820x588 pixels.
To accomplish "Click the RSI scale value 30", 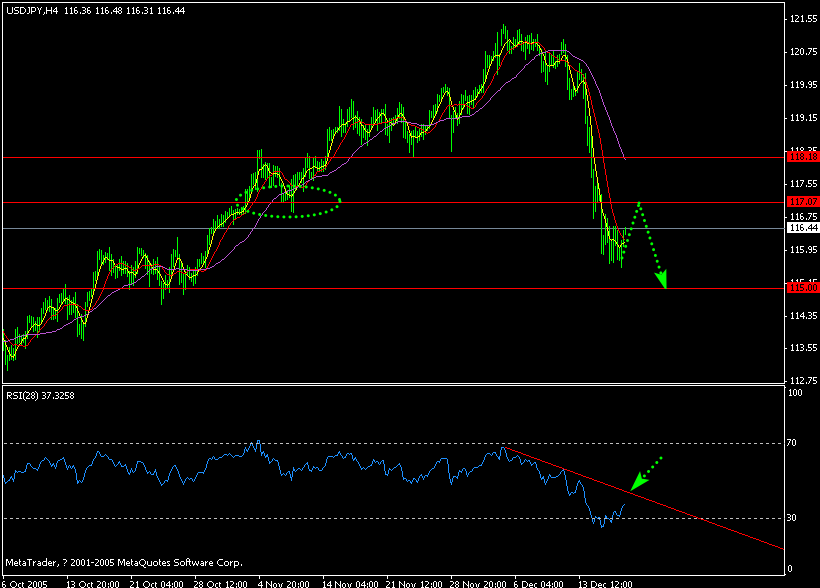I will (x=792, y=518).
